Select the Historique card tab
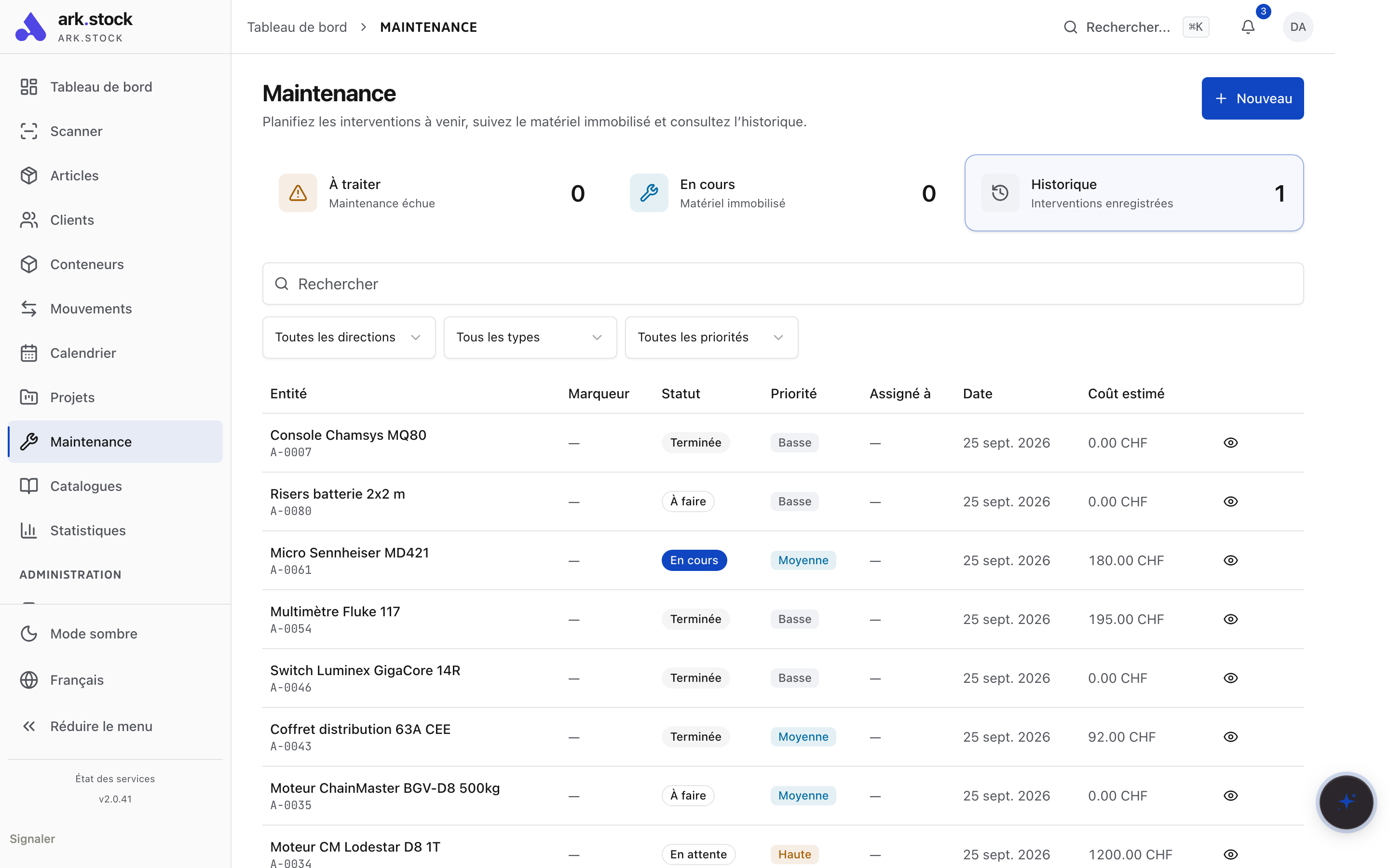 1133,193
